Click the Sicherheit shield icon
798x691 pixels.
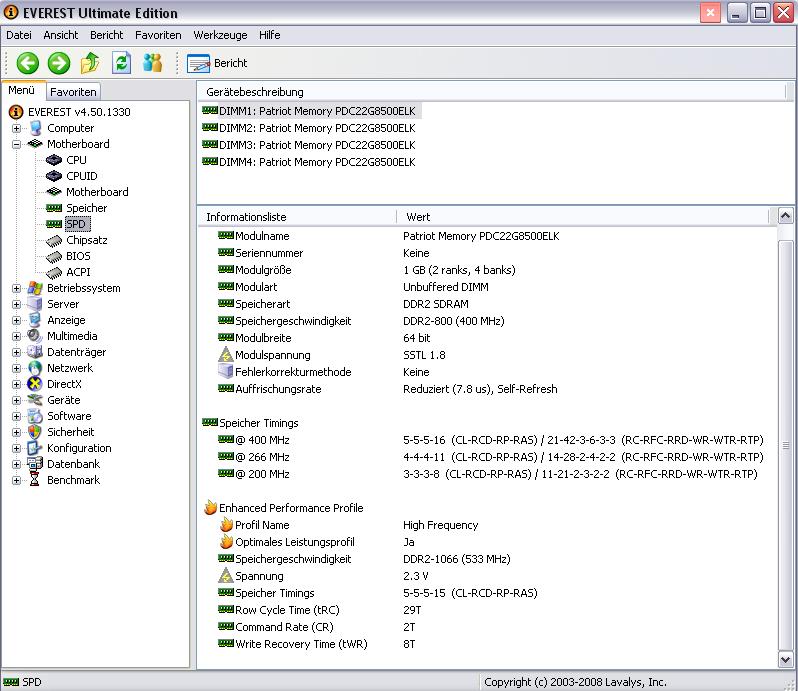(35, 432)
